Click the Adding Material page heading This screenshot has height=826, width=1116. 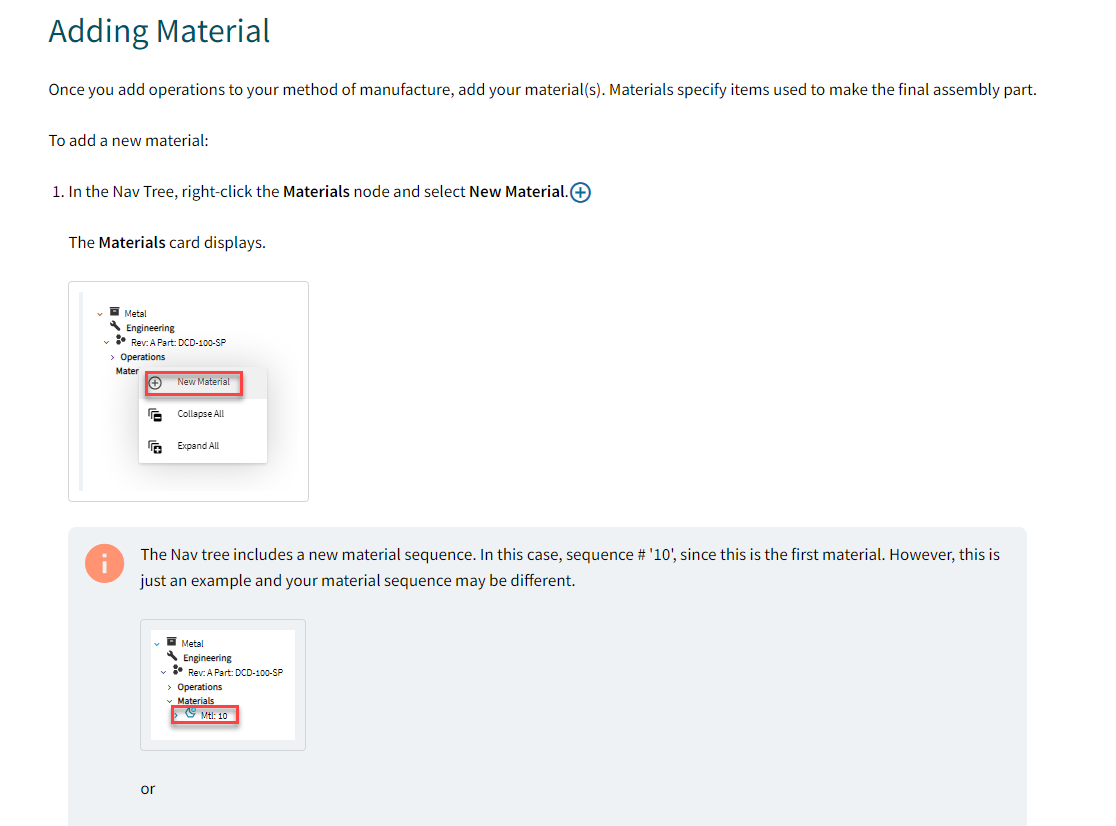click(x=159, y=31)
